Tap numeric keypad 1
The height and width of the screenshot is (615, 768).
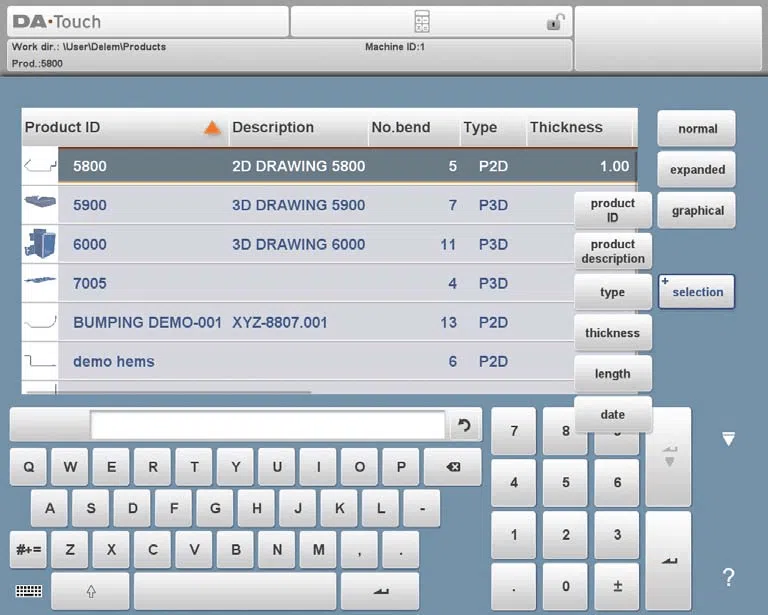click(513, 535)
